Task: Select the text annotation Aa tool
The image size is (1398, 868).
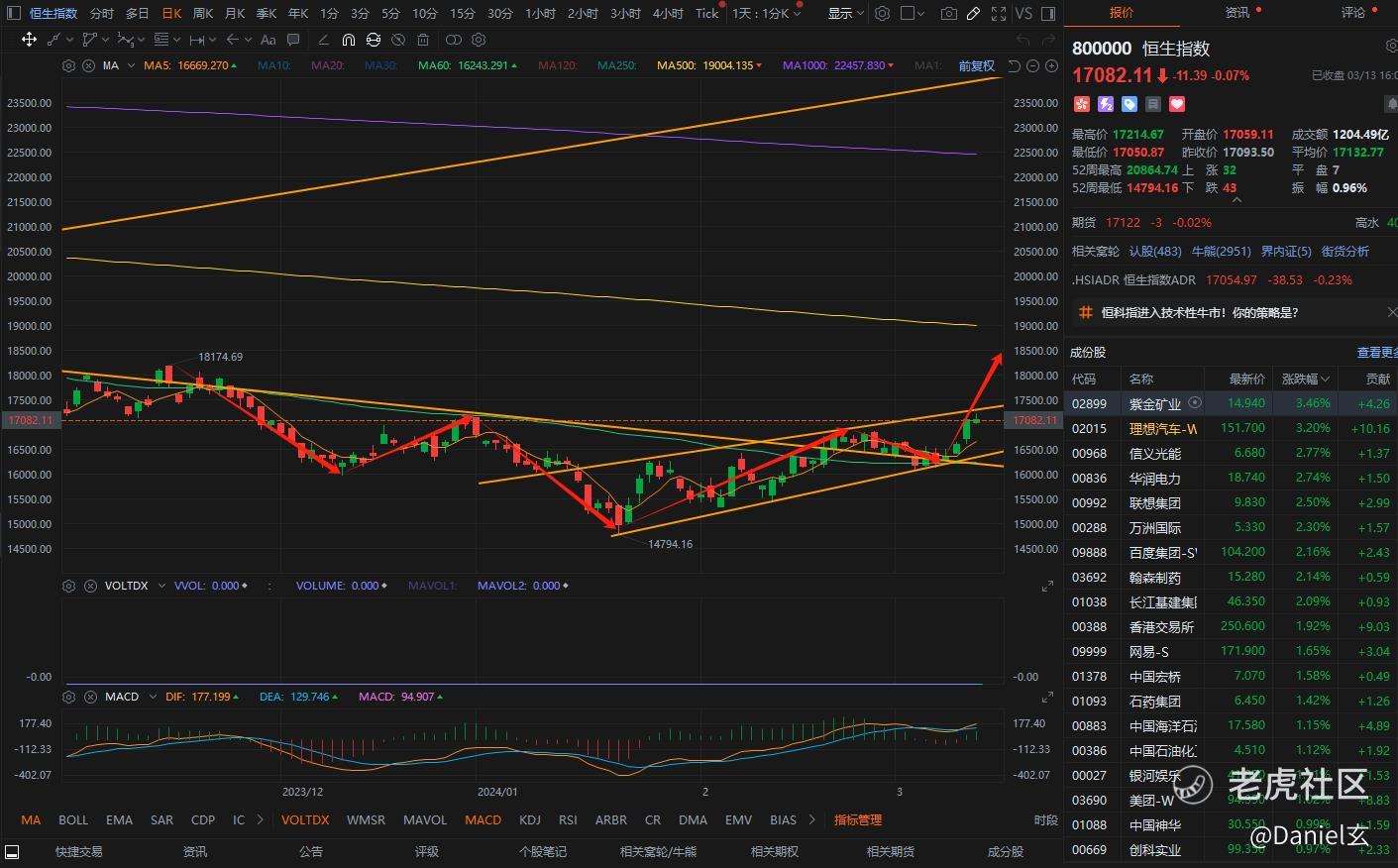Action: click(269, 40)
